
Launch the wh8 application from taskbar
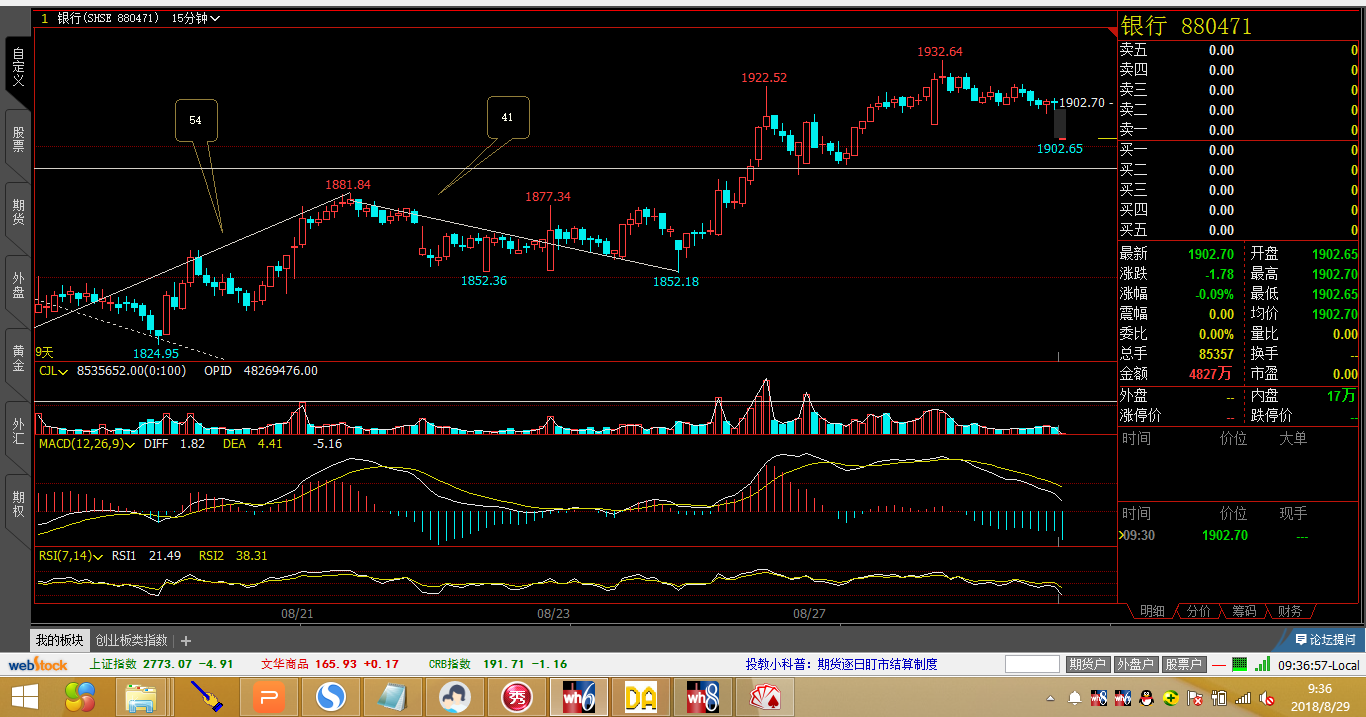tap(702, 696)
